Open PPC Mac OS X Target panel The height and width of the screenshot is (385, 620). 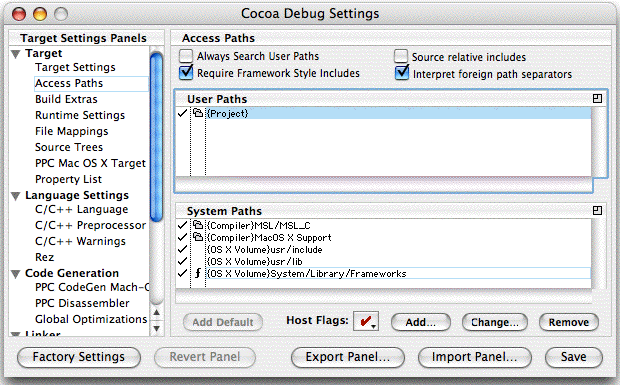point(90,163)
